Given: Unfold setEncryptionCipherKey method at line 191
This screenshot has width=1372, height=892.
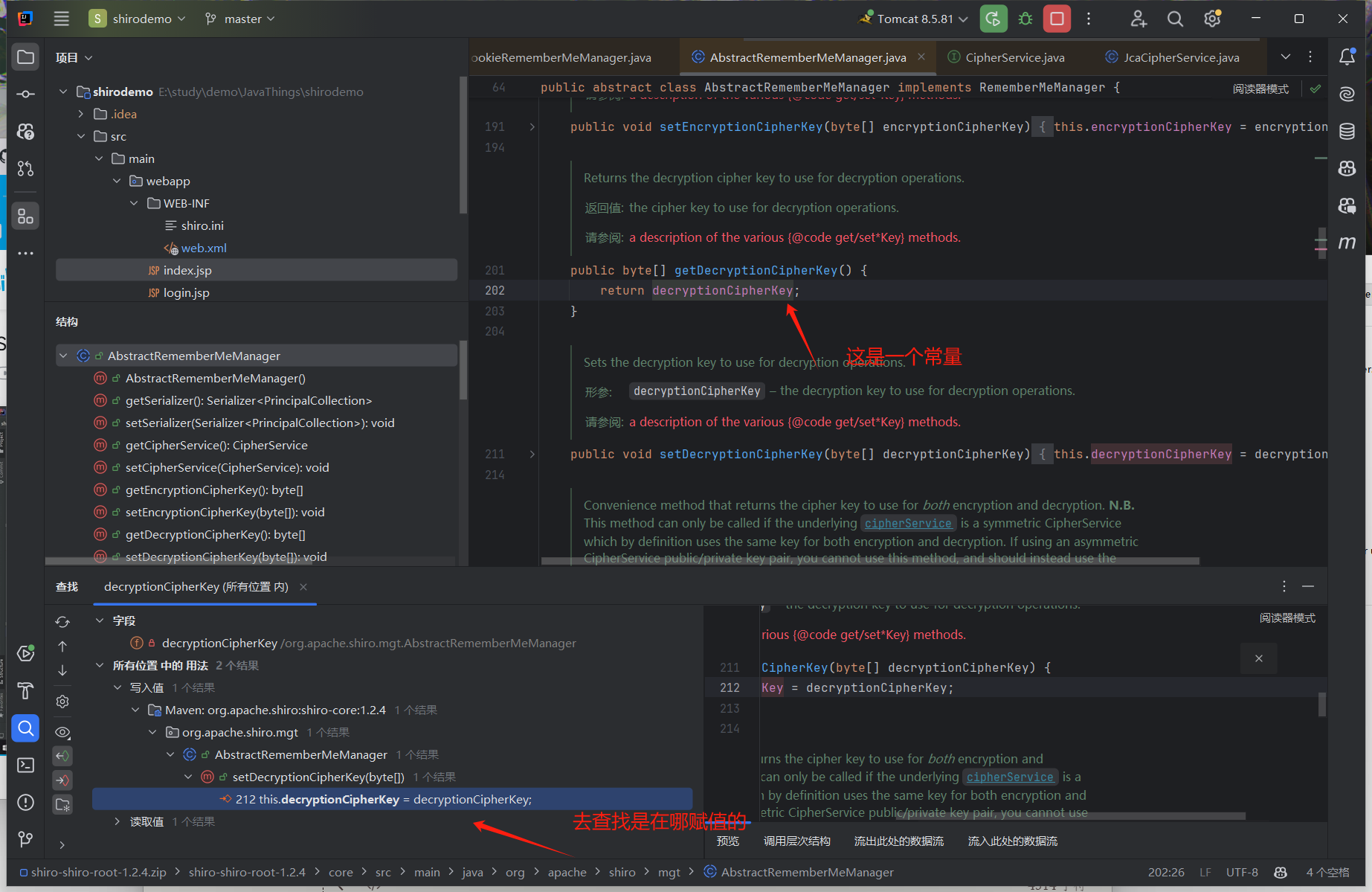Looking at the screenshot, I should (532, 126).
